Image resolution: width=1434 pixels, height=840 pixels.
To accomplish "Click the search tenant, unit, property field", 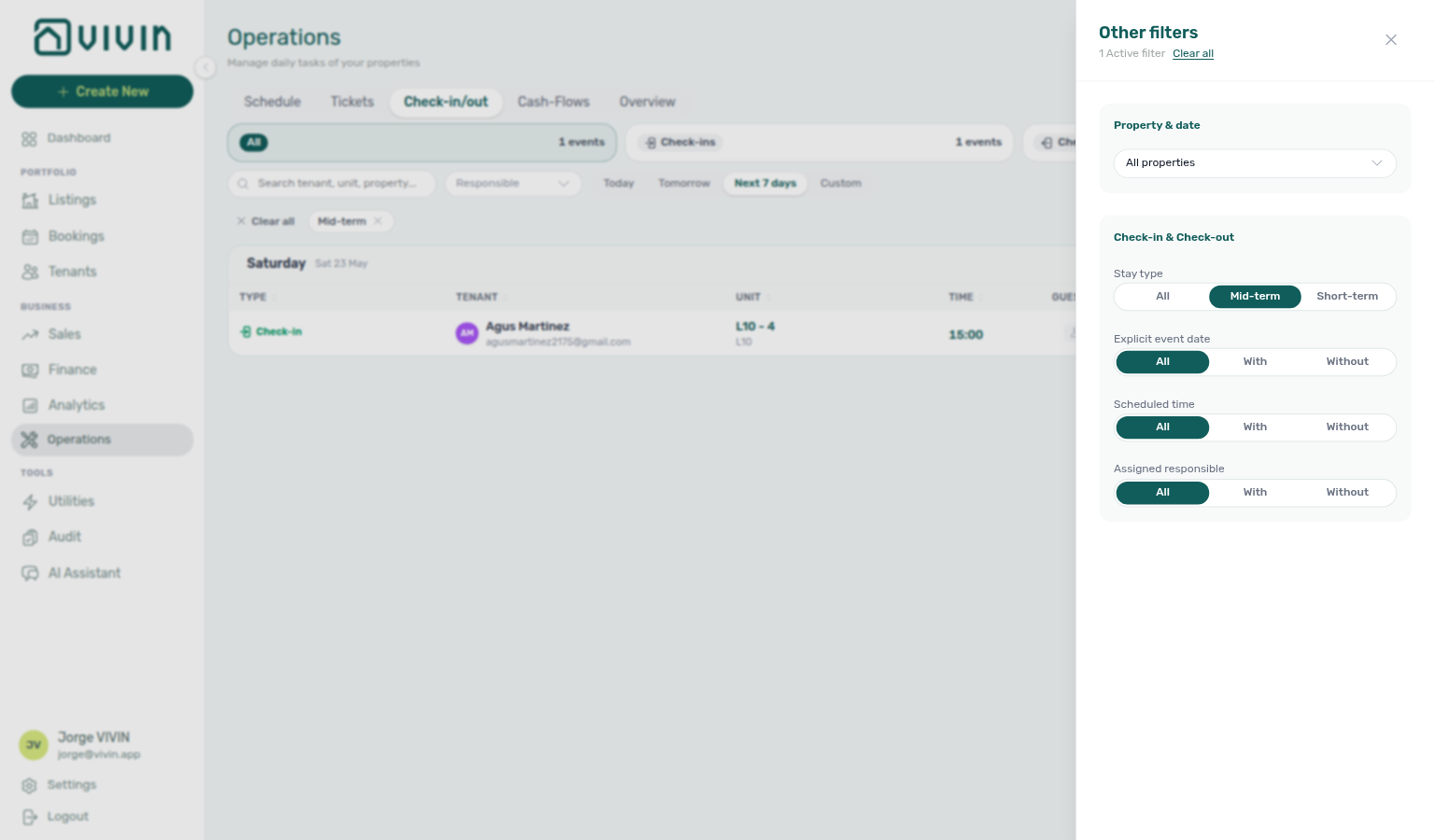I will pos(332,184).
